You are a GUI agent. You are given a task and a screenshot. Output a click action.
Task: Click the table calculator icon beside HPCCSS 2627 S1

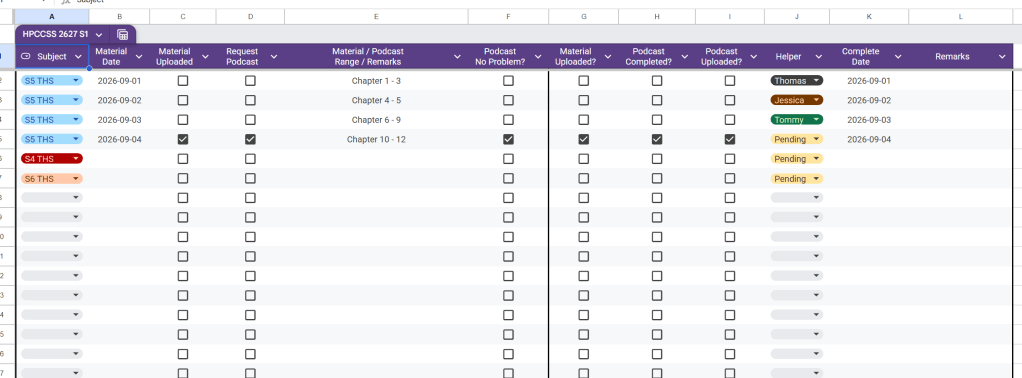tap(123, 35)
